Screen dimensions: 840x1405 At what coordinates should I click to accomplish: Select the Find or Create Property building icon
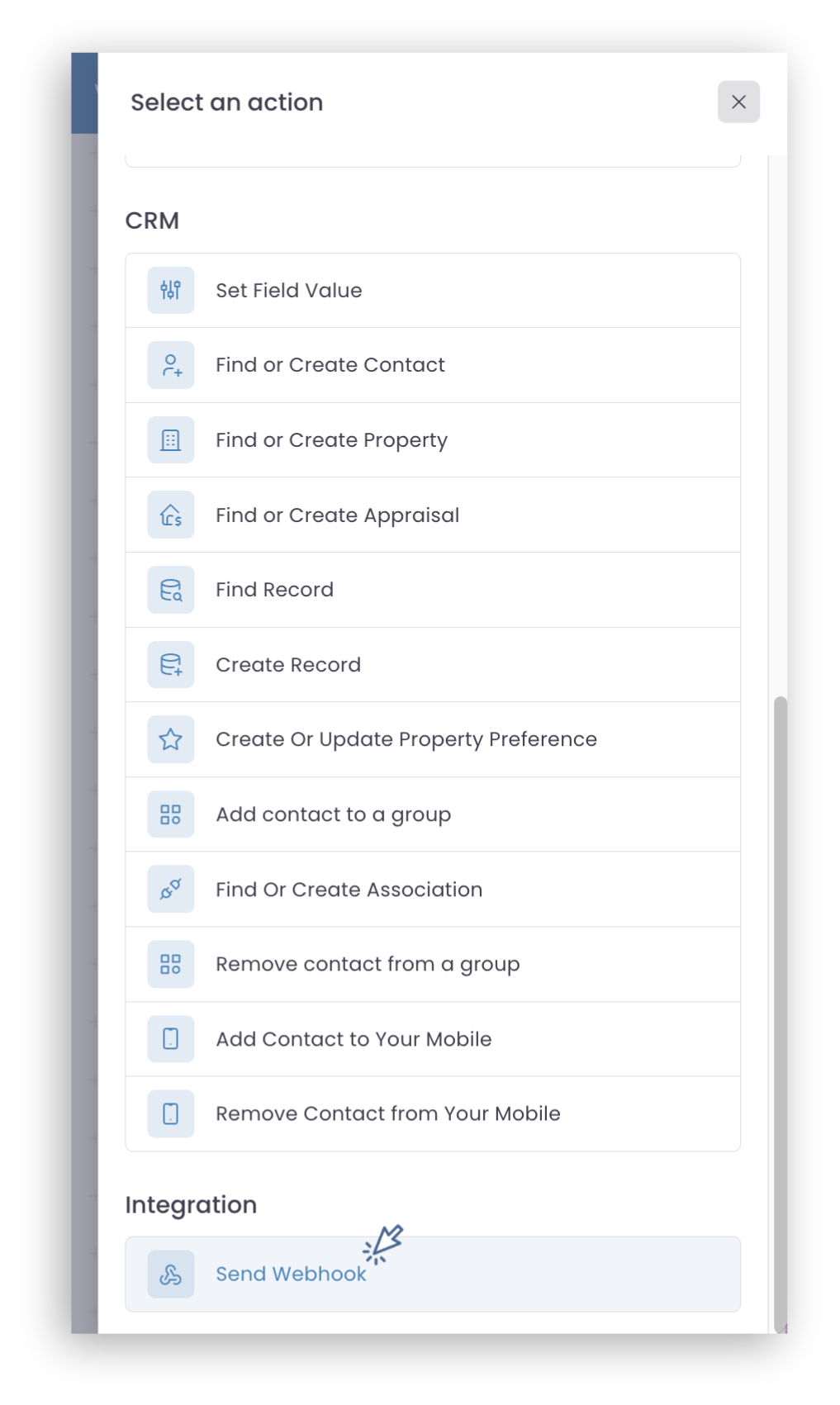click(171, 440)
